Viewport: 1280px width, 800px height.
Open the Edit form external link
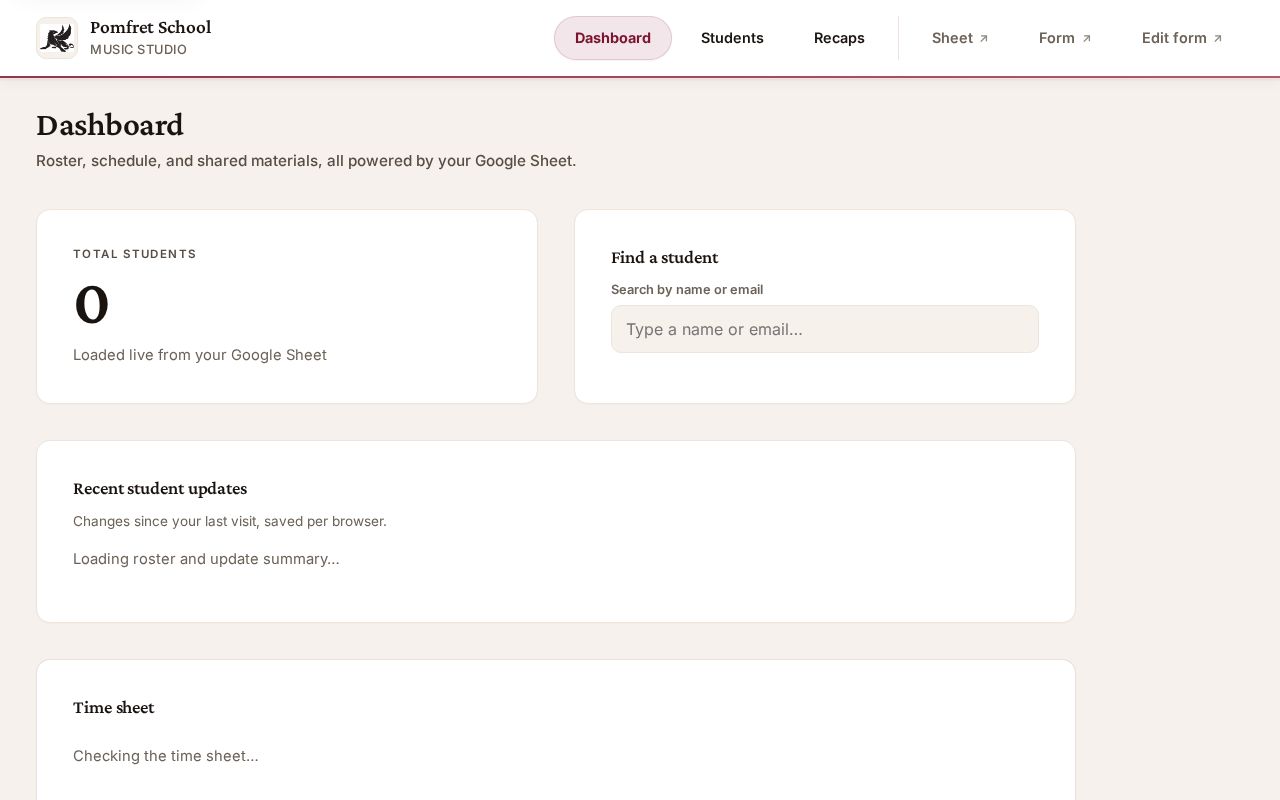pyautogui.click(x=1182, y=38)
